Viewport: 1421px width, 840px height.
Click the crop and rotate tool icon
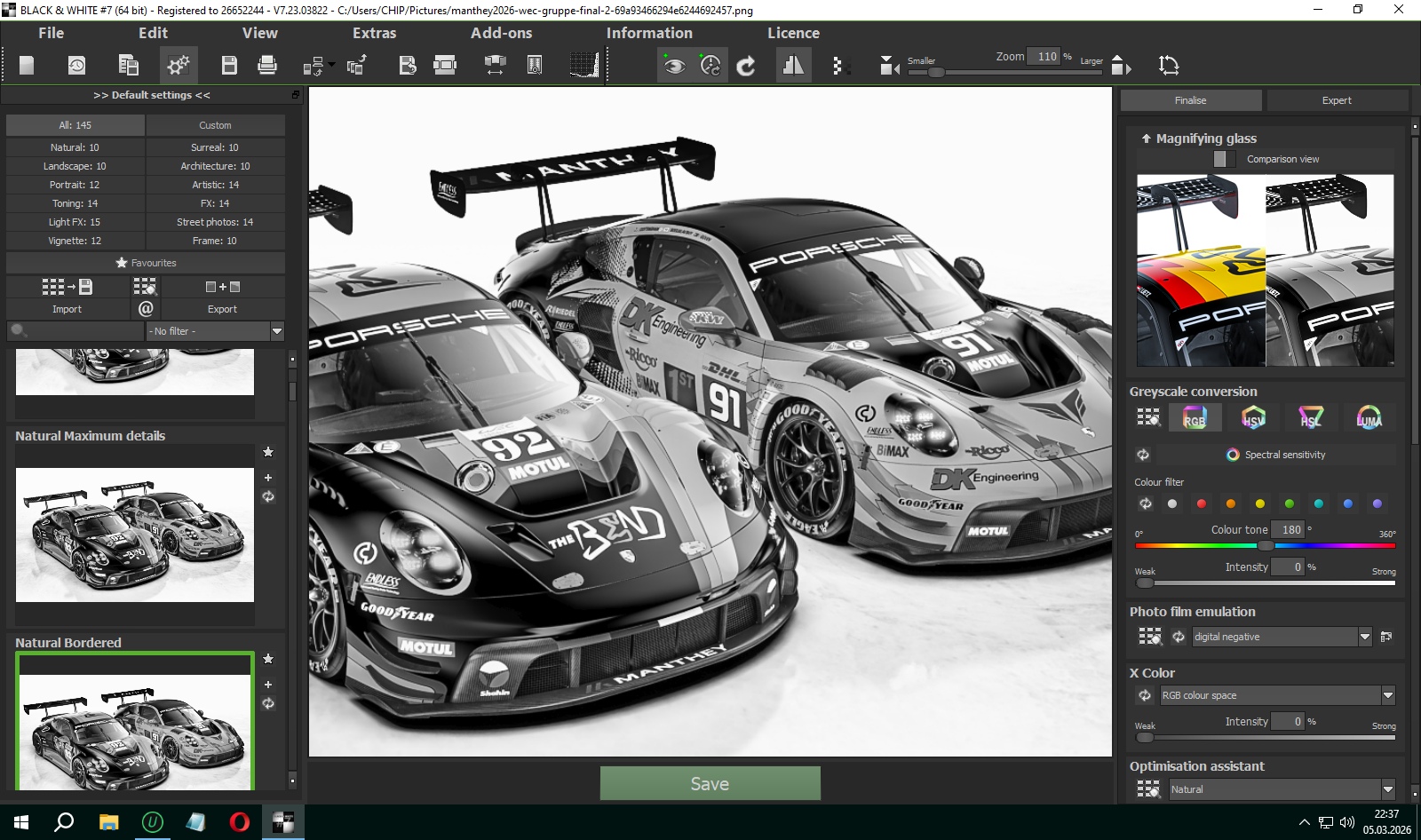pyautogui.click(x=1169, y=65)
